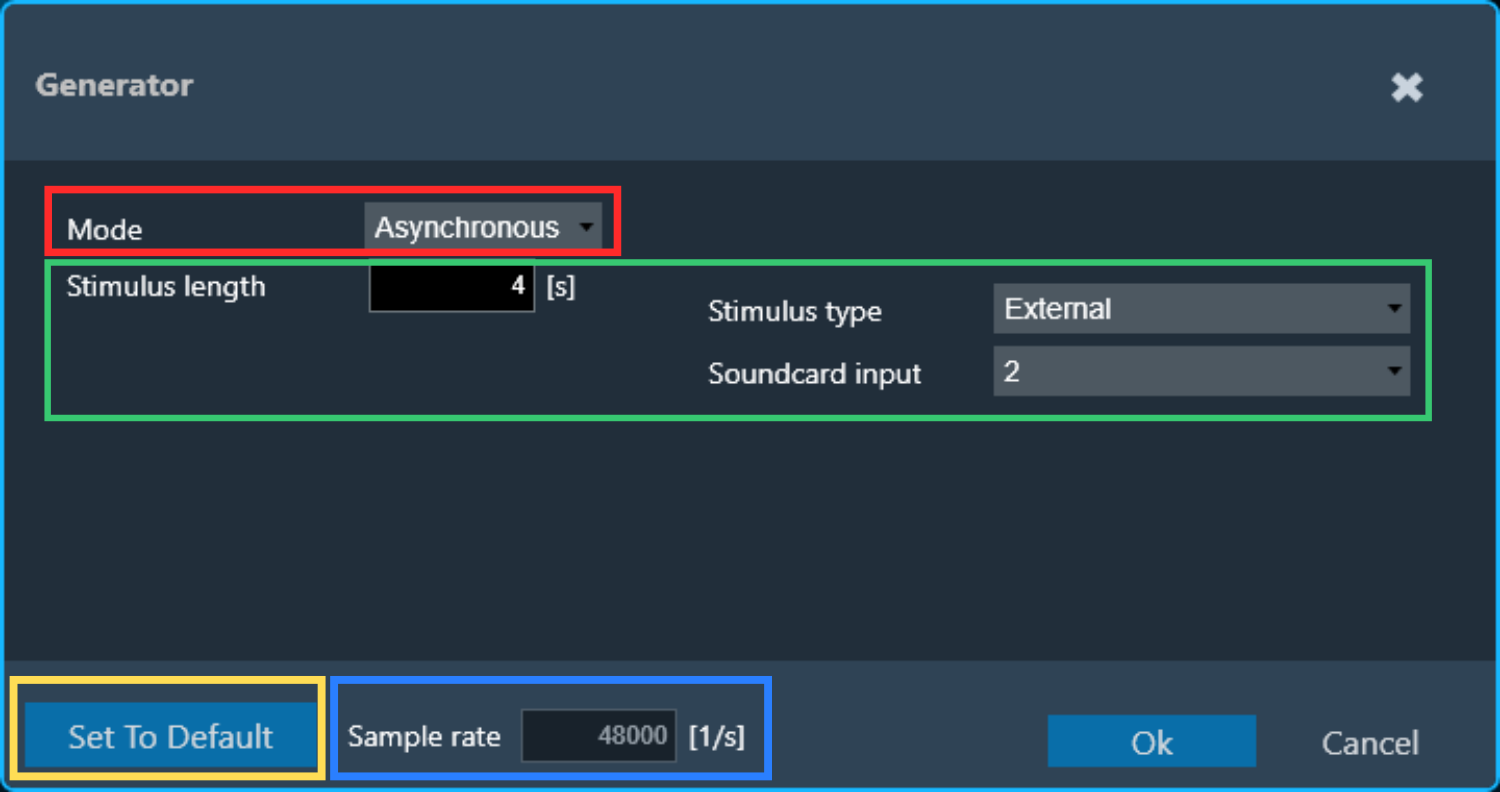Open the Mode dropdown showing Asynchronous
Screen dimensions: 1500x792
(x=483, y=227)
